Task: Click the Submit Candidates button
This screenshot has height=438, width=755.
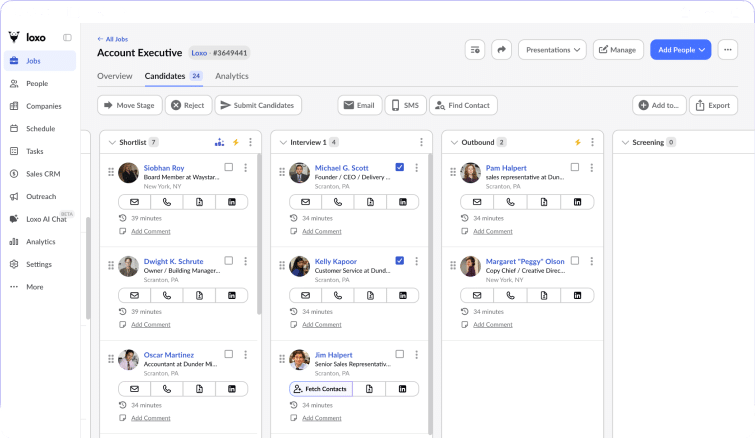Action: (x=258, y=105)
